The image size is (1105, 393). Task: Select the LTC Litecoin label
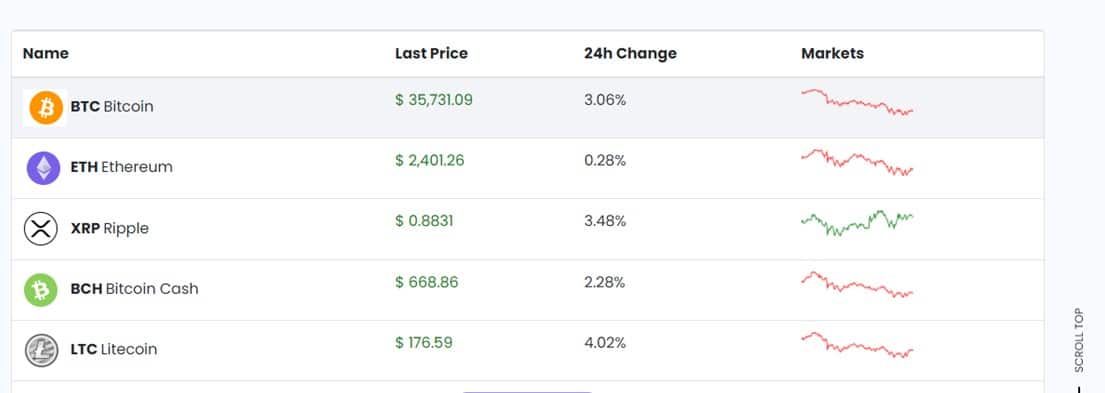pyautogui.click(x=114, y=350)
